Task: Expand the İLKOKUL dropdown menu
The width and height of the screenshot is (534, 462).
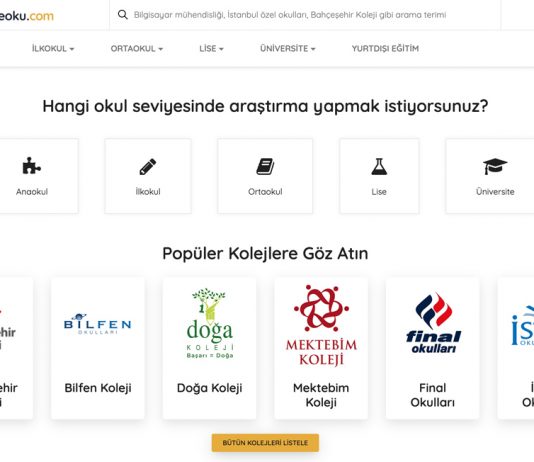Action: pos(53,49)
